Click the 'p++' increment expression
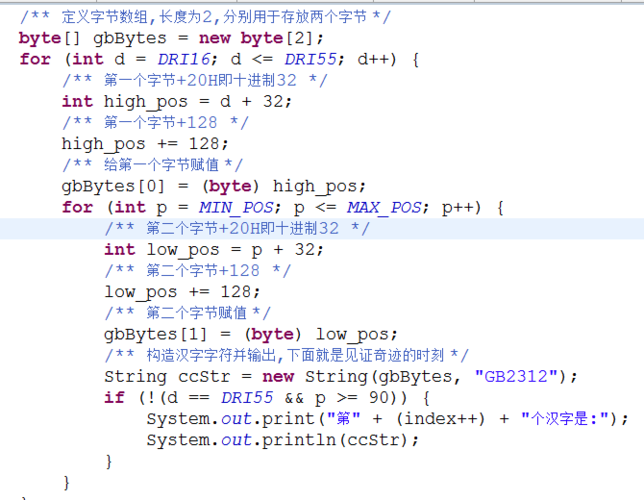 point(458,207)
